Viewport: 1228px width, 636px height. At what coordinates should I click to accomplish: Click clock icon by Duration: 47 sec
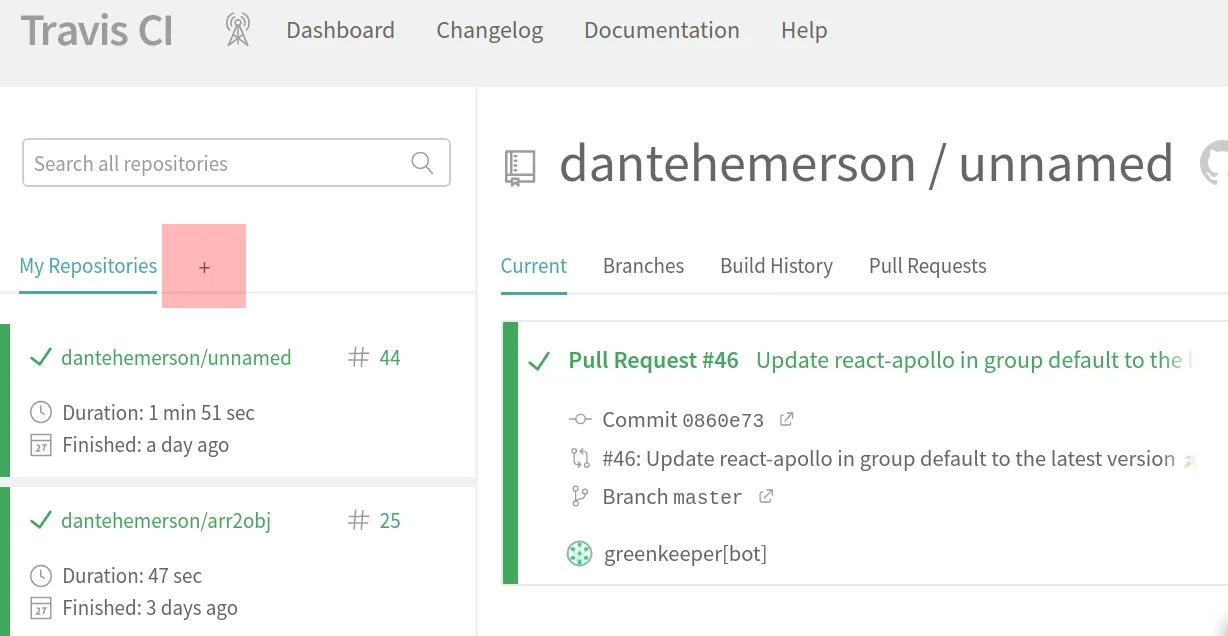41,575
